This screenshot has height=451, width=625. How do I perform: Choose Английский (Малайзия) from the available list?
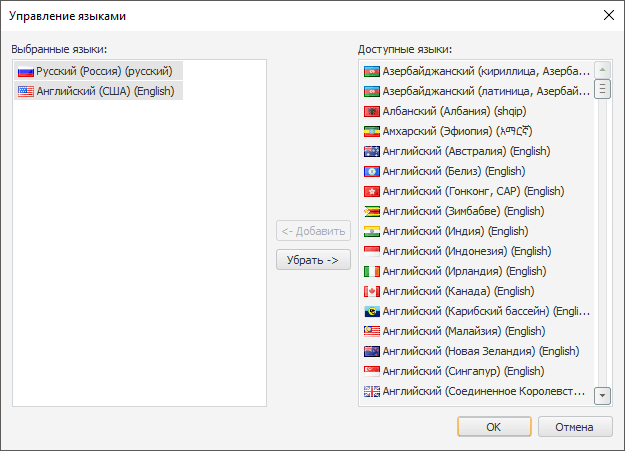[467, 331]
